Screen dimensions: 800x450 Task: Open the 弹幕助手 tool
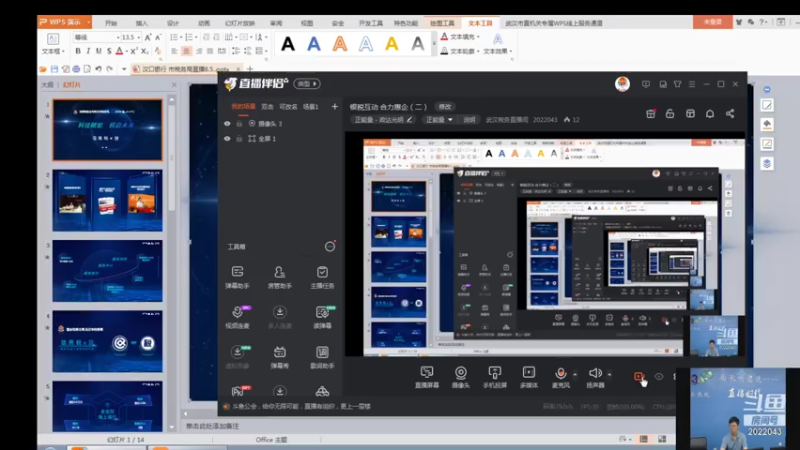click(x=237, y=277)
